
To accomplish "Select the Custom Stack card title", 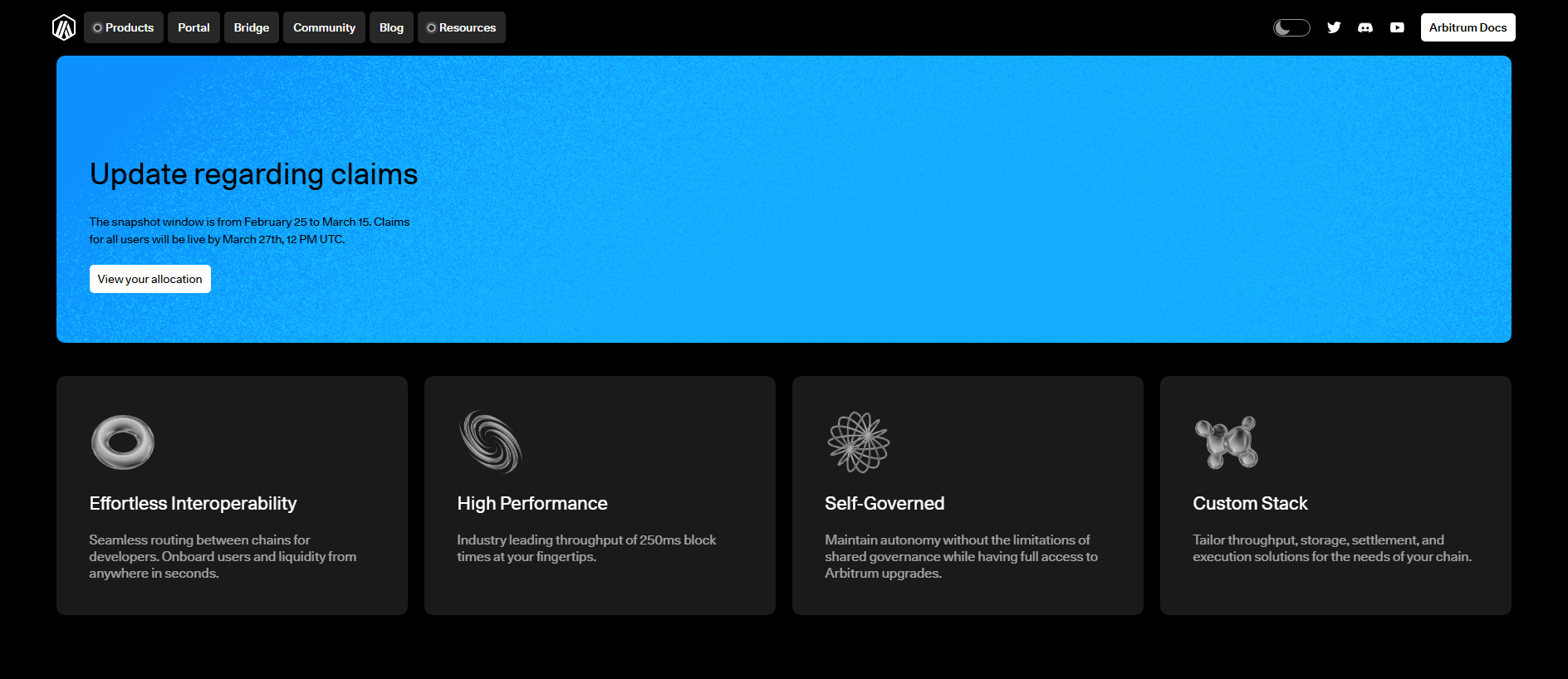I will tap(1250, 503).
